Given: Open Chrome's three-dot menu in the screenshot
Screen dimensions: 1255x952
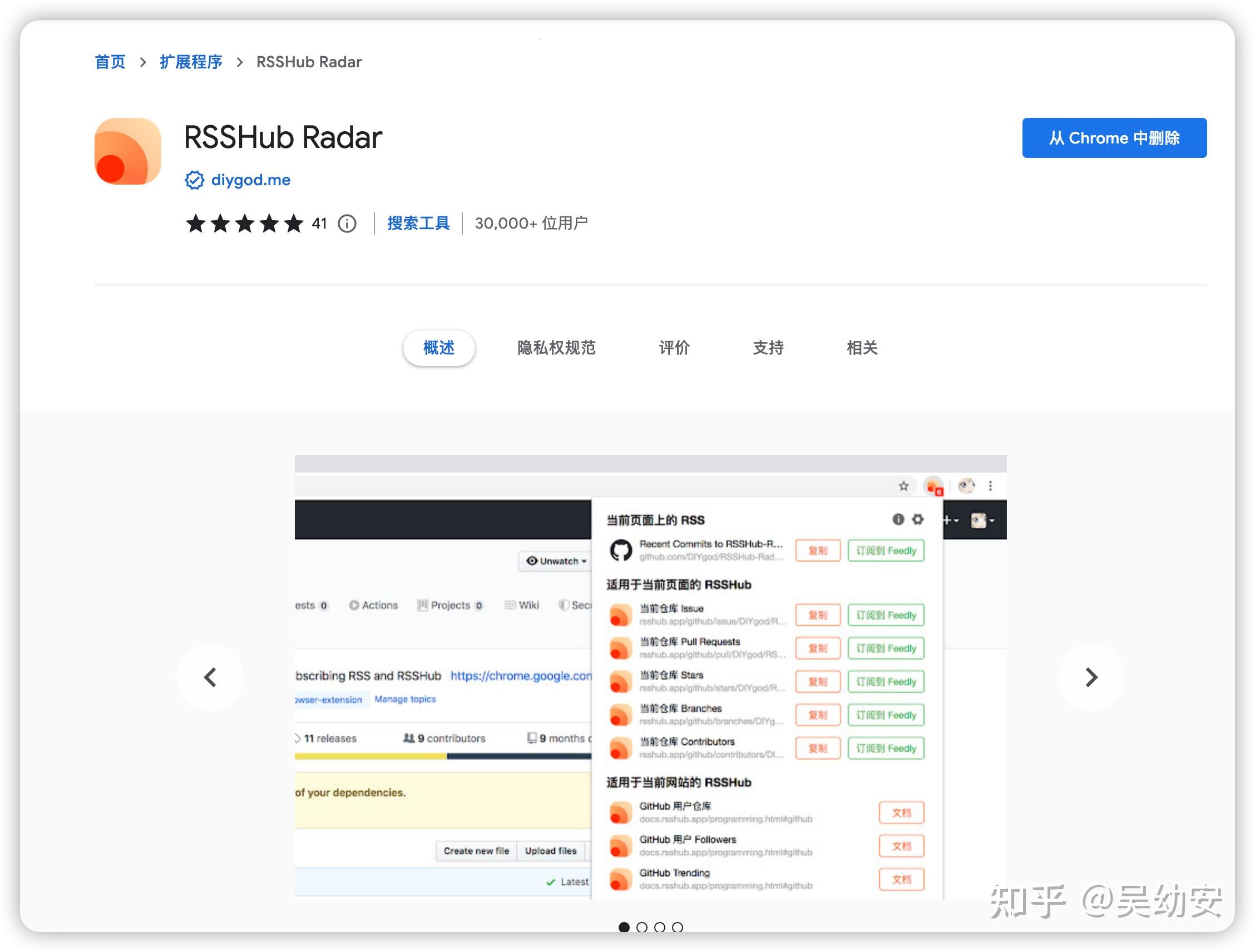Looking at the screenshot, I should (991, 485).
